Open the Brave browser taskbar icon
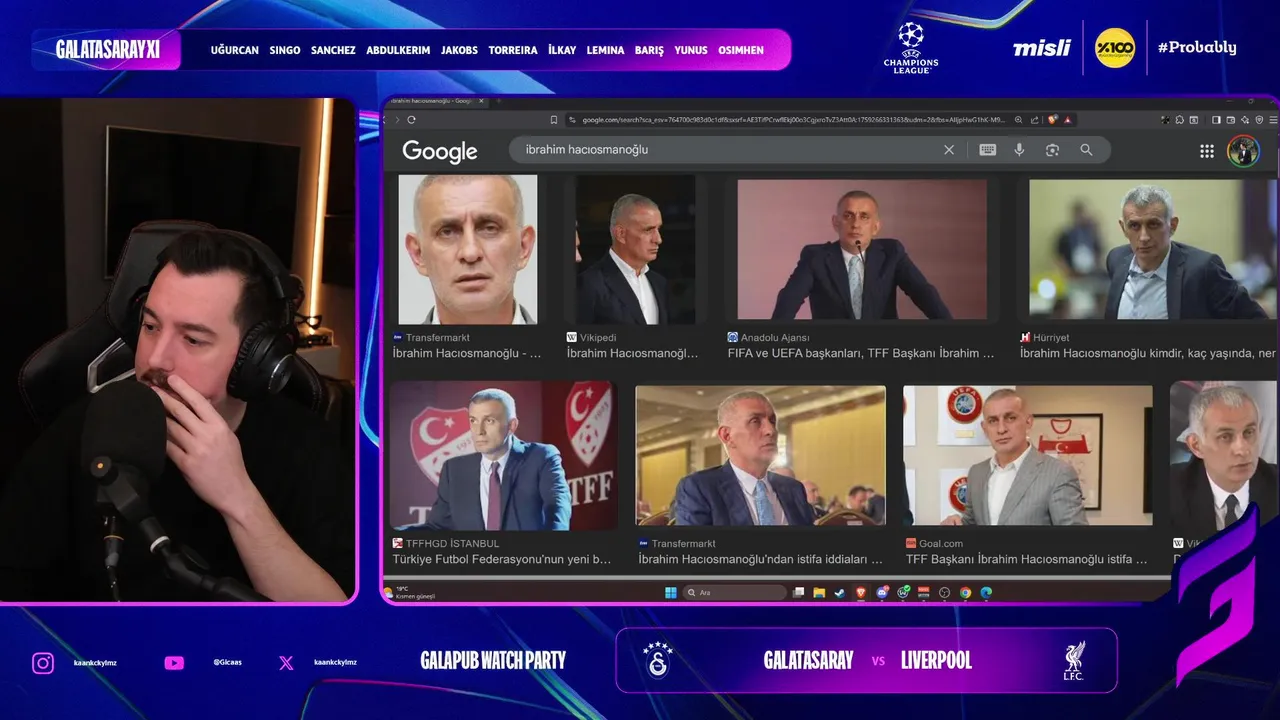Image resolution: width=1280 pixels, height=720 pixels. tap(861, 592)
